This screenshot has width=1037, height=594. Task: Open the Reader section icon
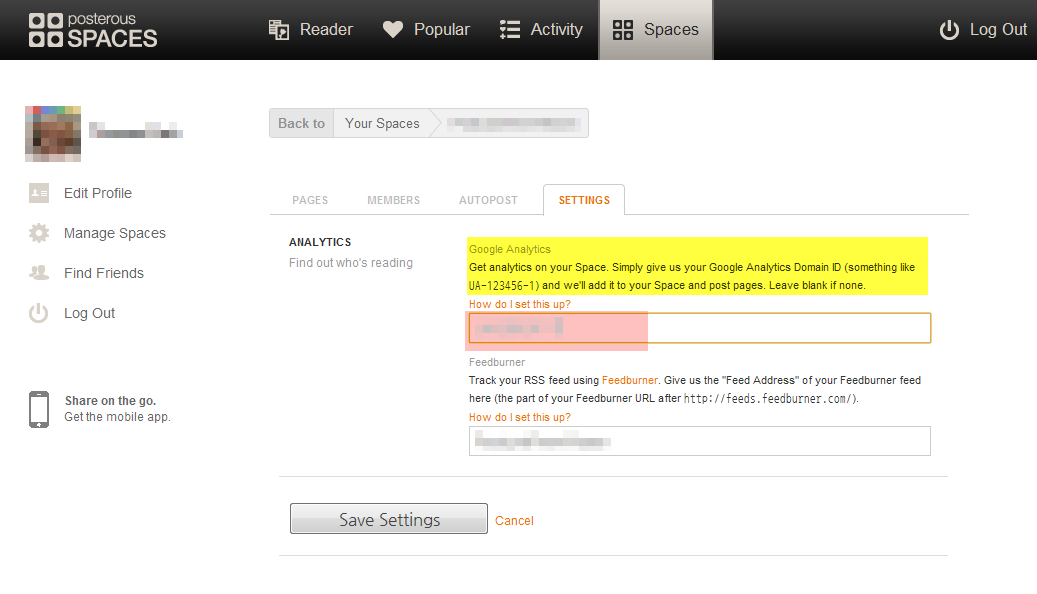pos(277,29)
